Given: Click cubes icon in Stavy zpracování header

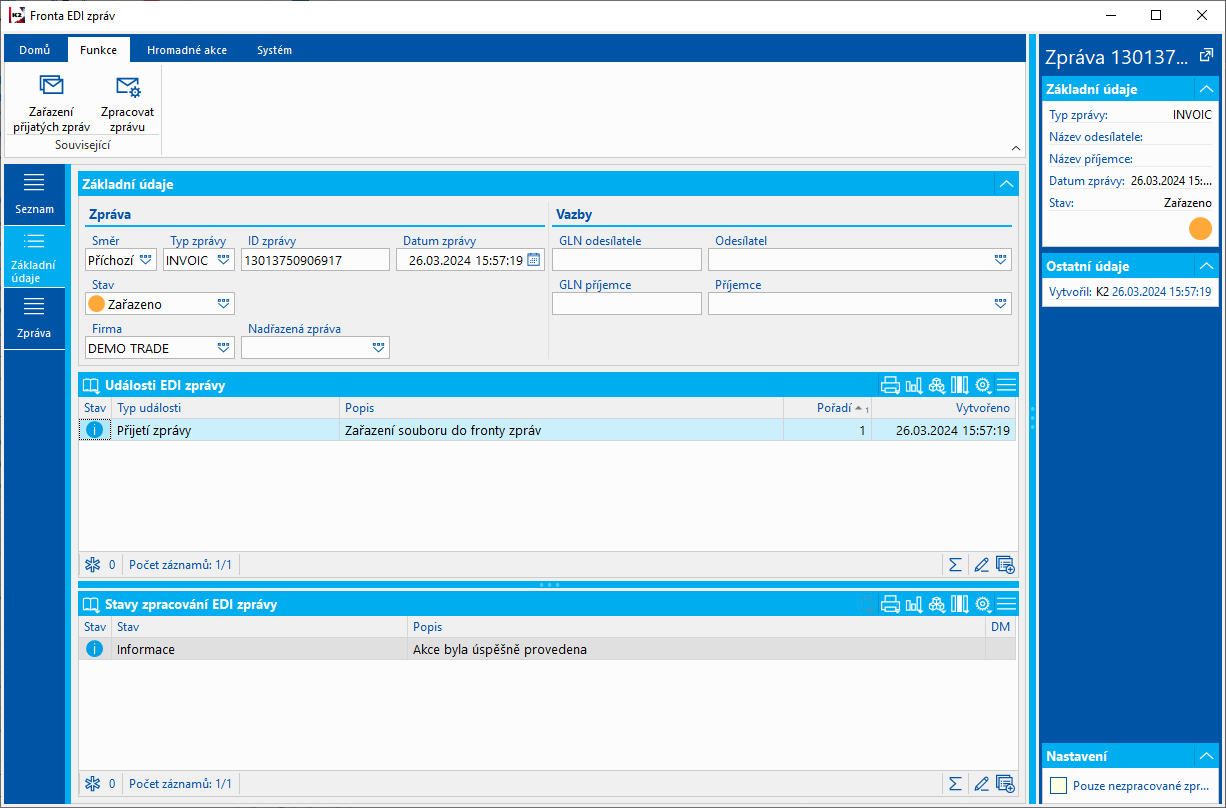Looking at the screenshot, I should 937,604.
